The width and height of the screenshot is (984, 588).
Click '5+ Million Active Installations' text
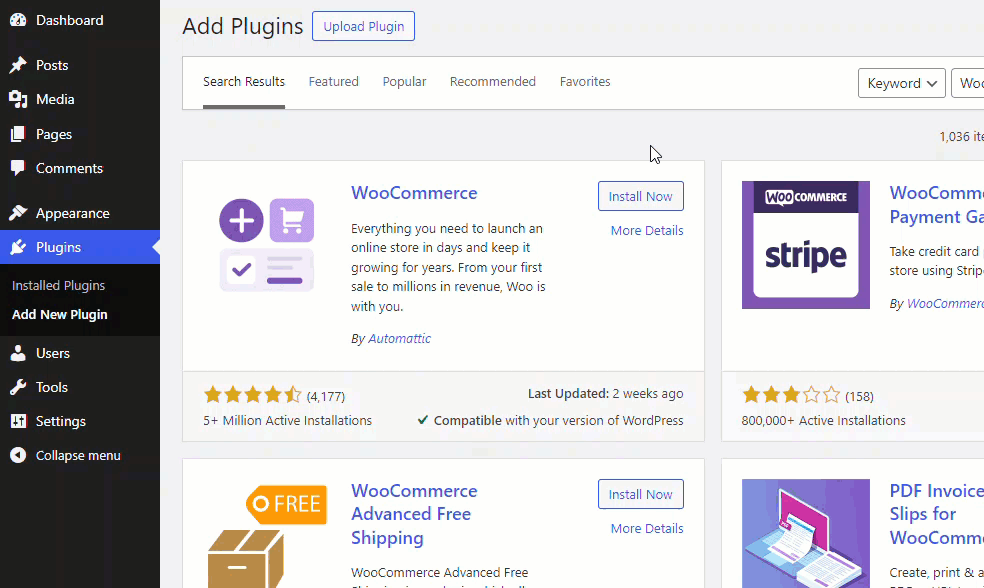287,420
